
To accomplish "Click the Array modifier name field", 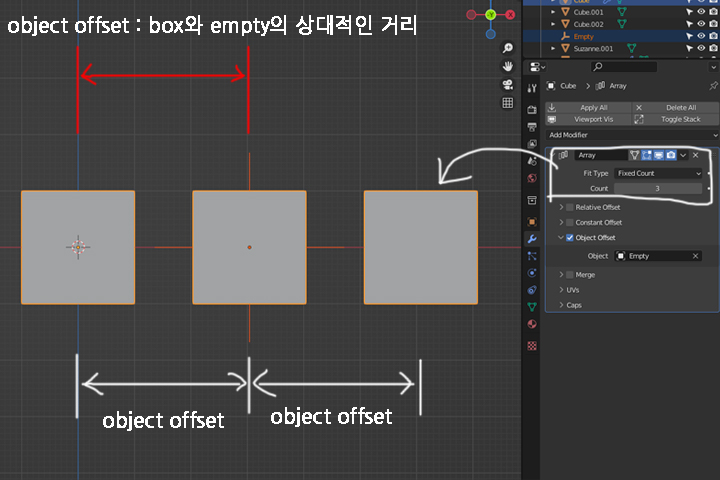I will 600,155.
